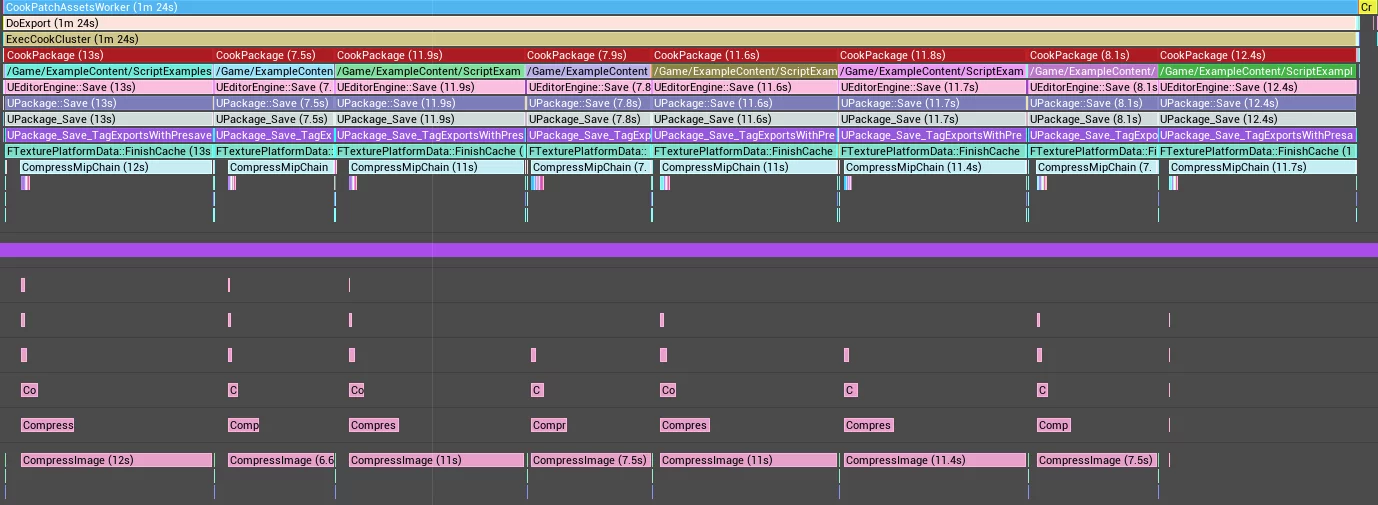Pick the CookPackage (7.9s) timing event

pos(587,55)
